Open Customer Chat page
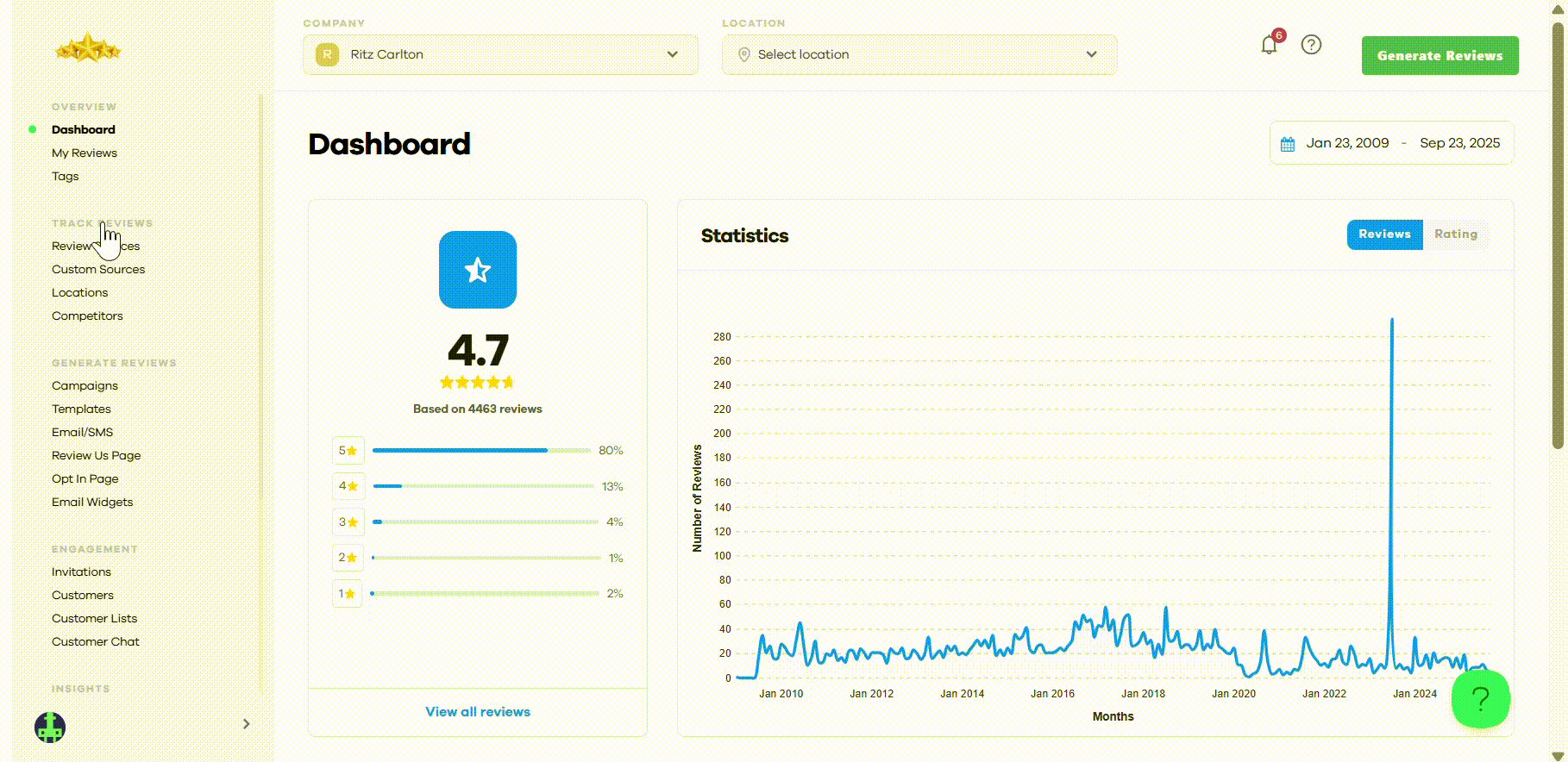1568x762 pixels. pyautogui.click(x=95, y=642)
